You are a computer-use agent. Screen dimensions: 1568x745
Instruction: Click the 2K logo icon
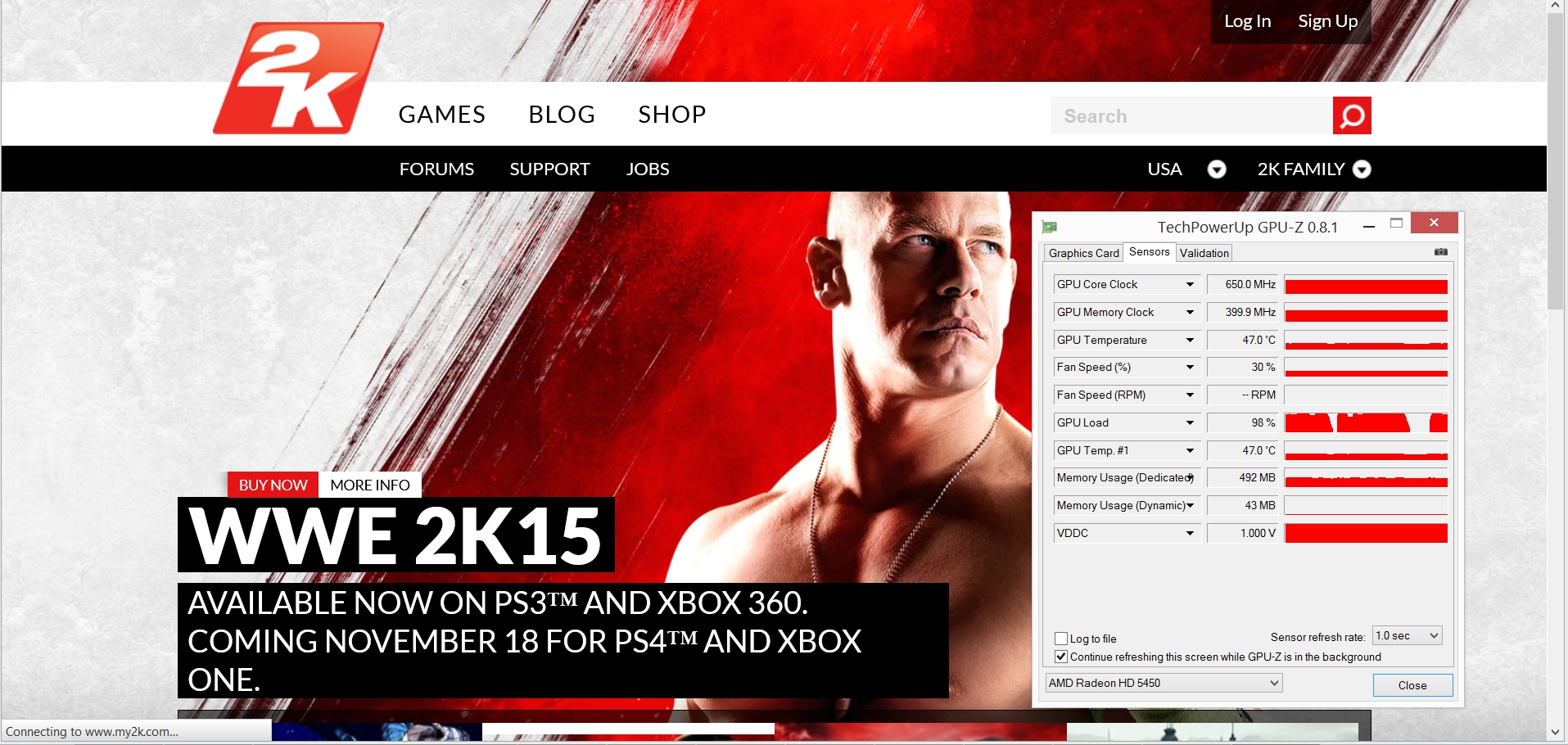[x=298, y=79]
